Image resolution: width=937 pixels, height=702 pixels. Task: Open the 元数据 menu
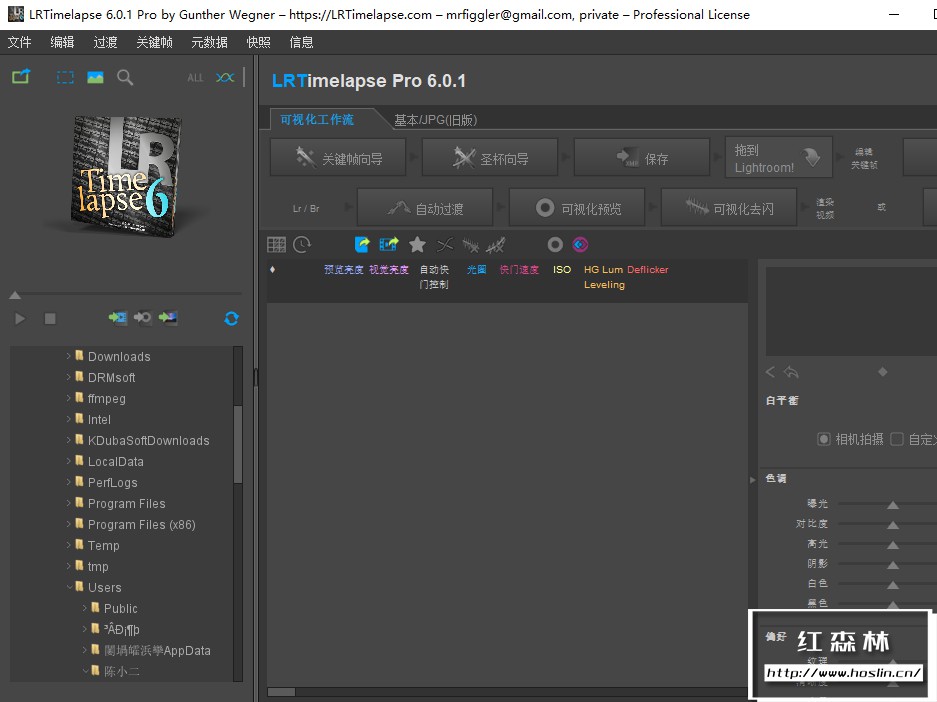click(x=209, y=42)
